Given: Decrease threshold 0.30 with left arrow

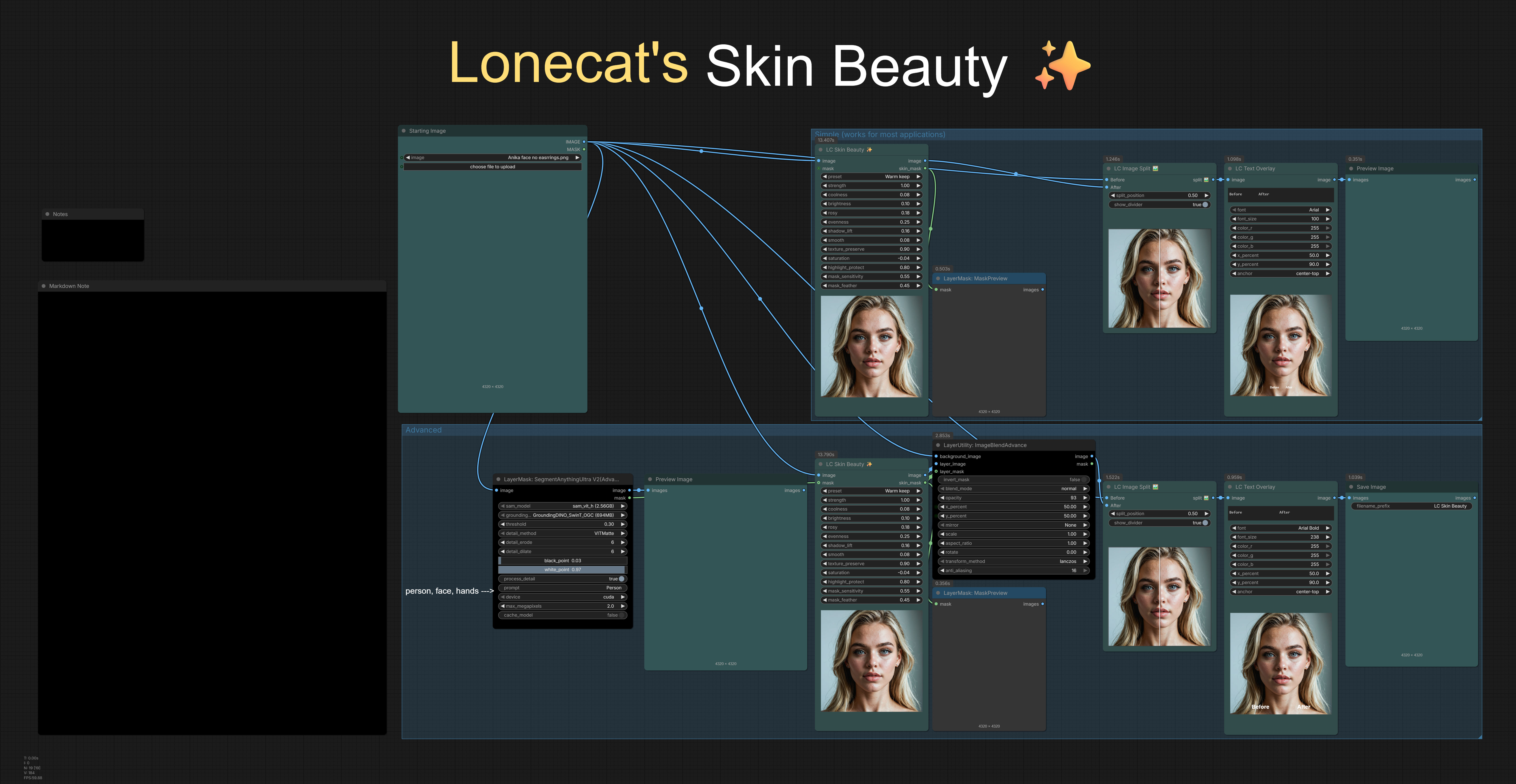Looking at the screenshot, I should pos(503,524).
